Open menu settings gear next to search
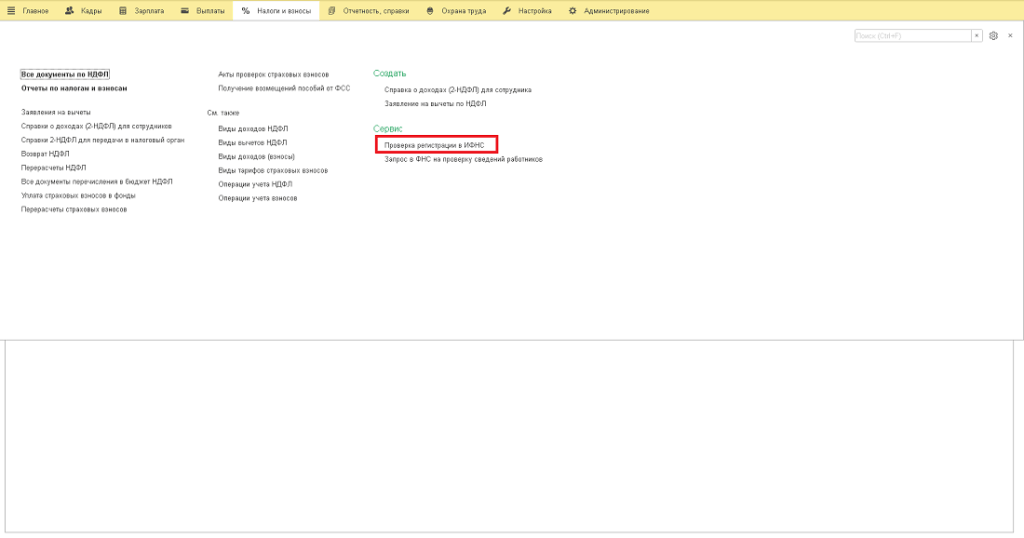The image size is (1024, 538). [x=993, y=36]
